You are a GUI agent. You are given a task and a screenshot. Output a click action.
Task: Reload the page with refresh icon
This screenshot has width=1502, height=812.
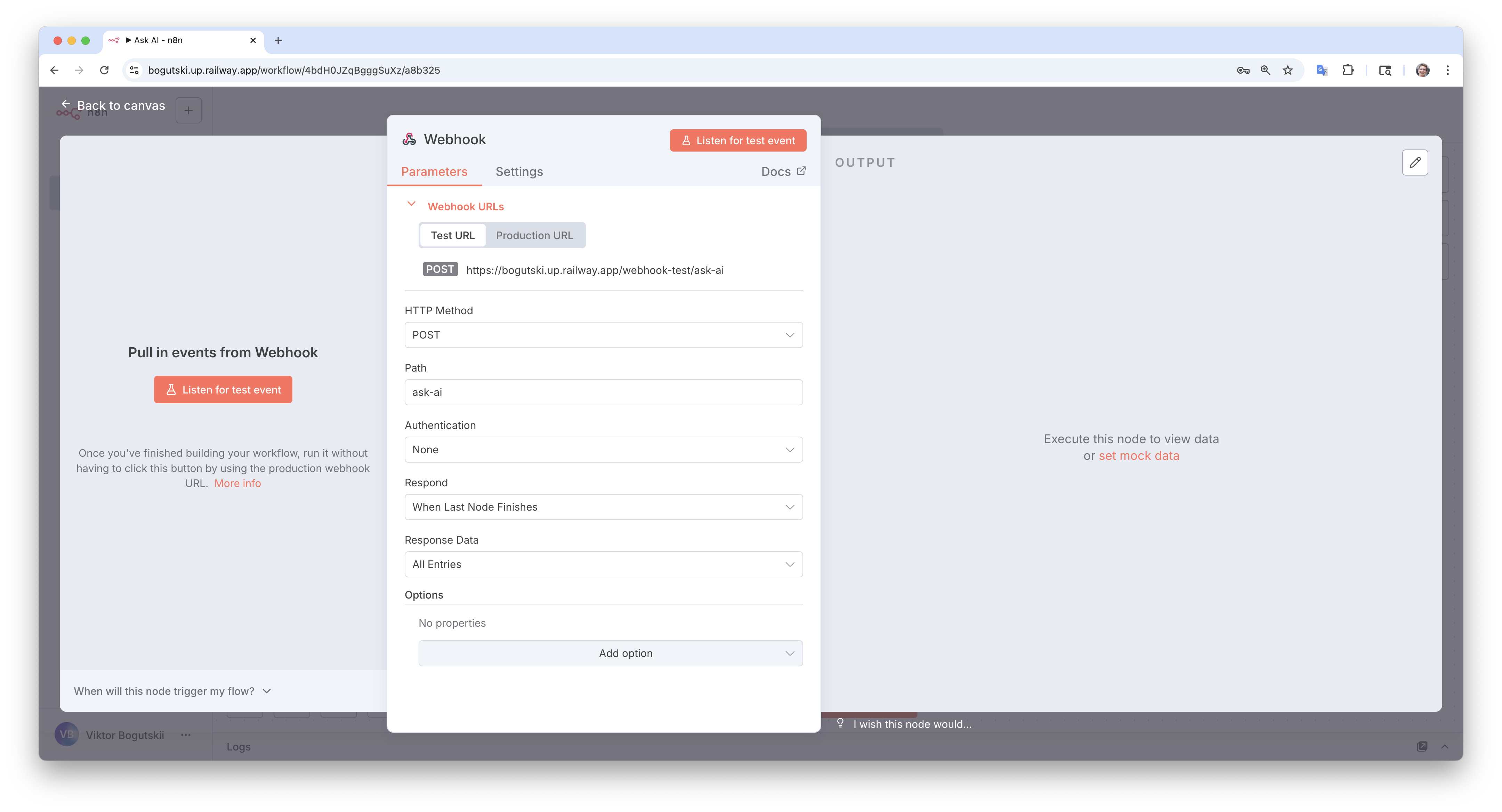[104, 71]
